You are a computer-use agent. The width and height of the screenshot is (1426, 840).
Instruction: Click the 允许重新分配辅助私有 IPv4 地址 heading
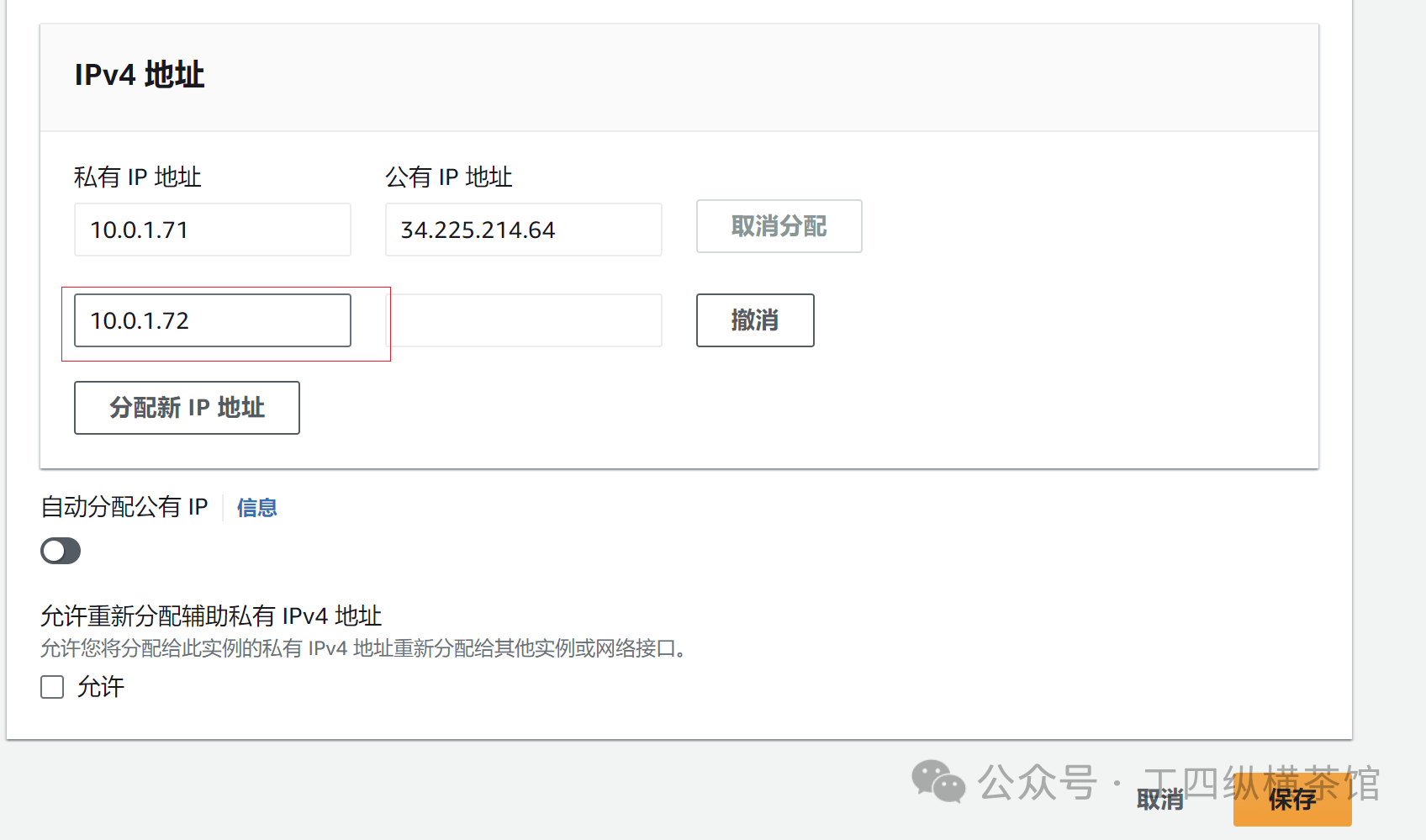coord(211,616)
